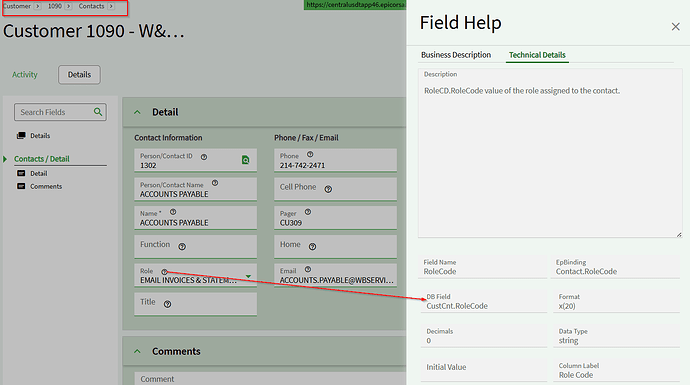
Task: Open help icon for Email field
Action: pos(308,269)
